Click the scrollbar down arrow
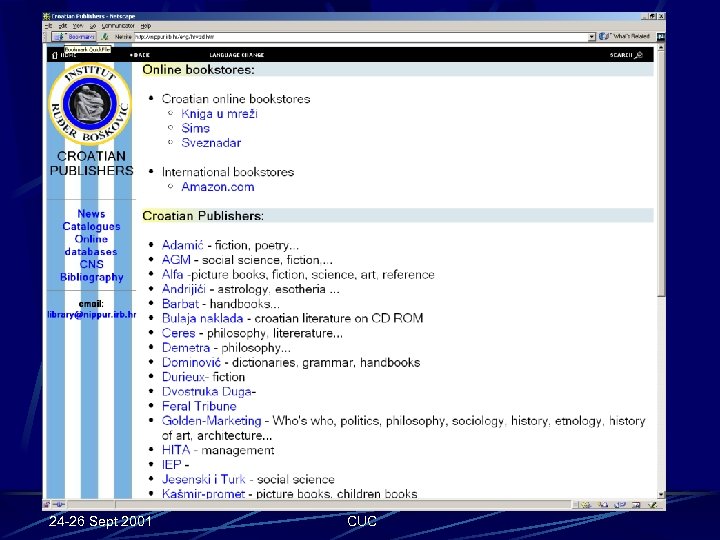The height and width of the screenshot is (540, 720). pyautogui.click(x=661, y=495)
